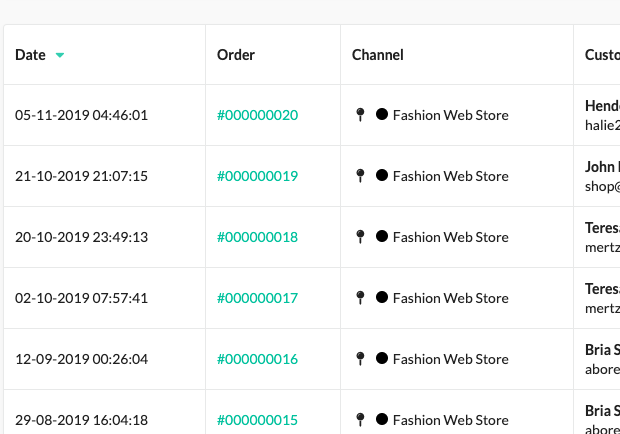Click the pin icon in order #000000015 row
Image resolution: width=620 pixels, height=434 pixels.
[360, 420]
